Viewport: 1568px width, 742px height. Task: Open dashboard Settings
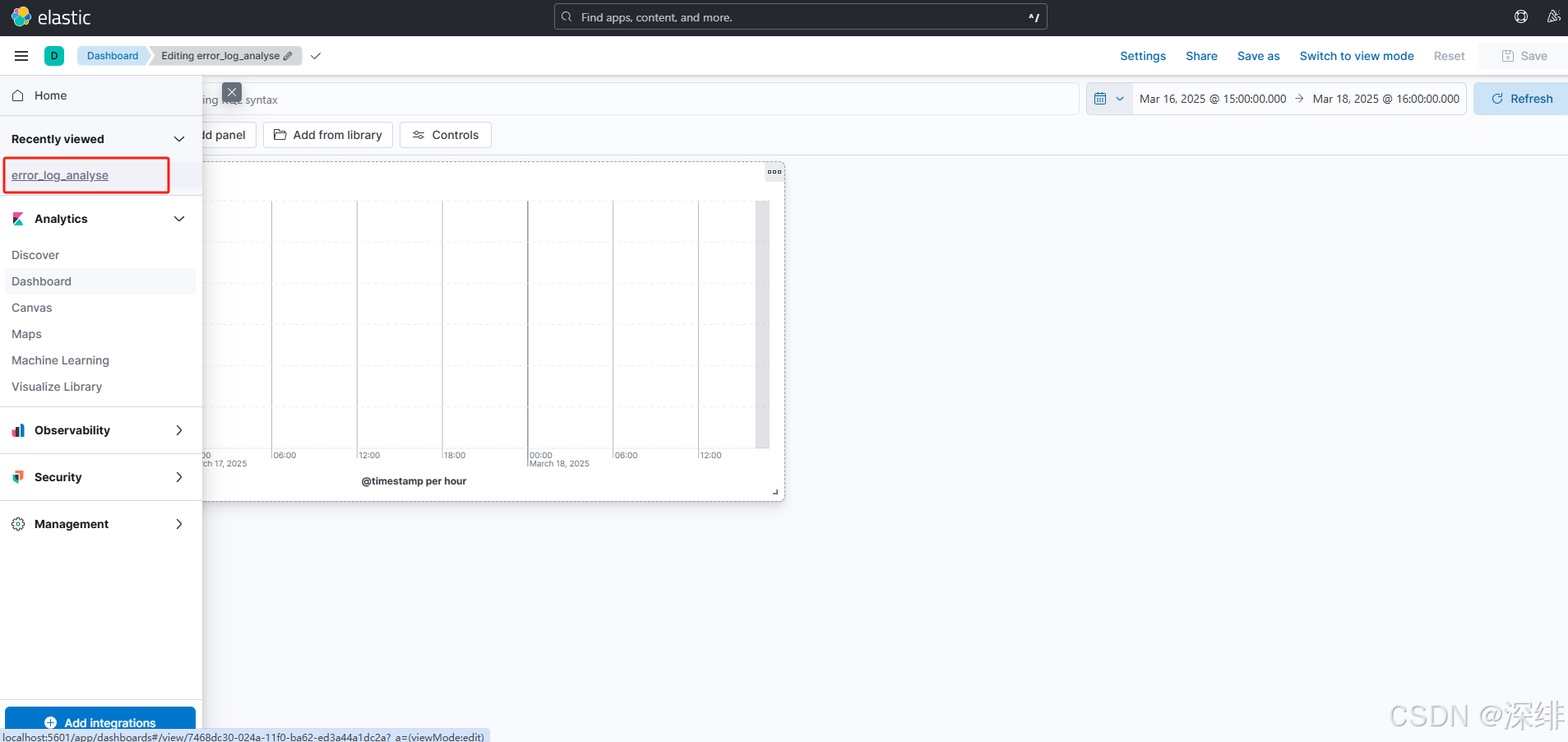(x=1143, y=56)
